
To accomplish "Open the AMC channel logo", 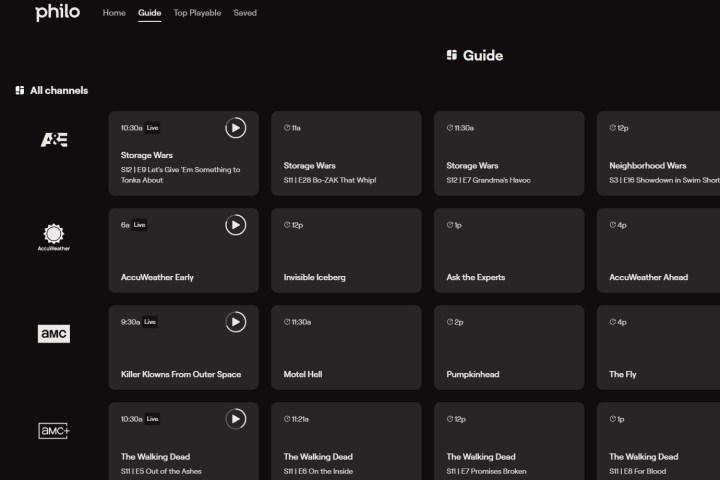I will click(x=54, y=334).
